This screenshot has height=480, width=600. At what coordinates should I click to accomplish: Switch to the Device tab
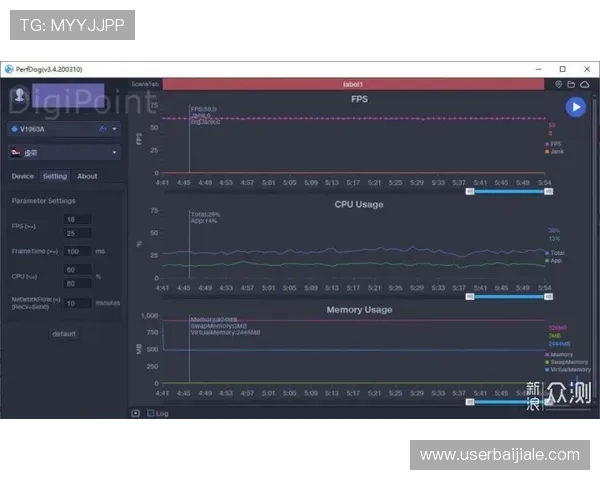point(22,176)
